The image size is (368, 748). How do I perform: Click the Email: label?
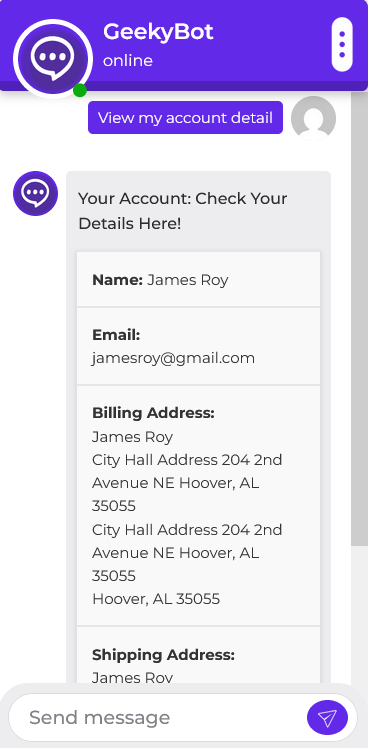[116, 335]
